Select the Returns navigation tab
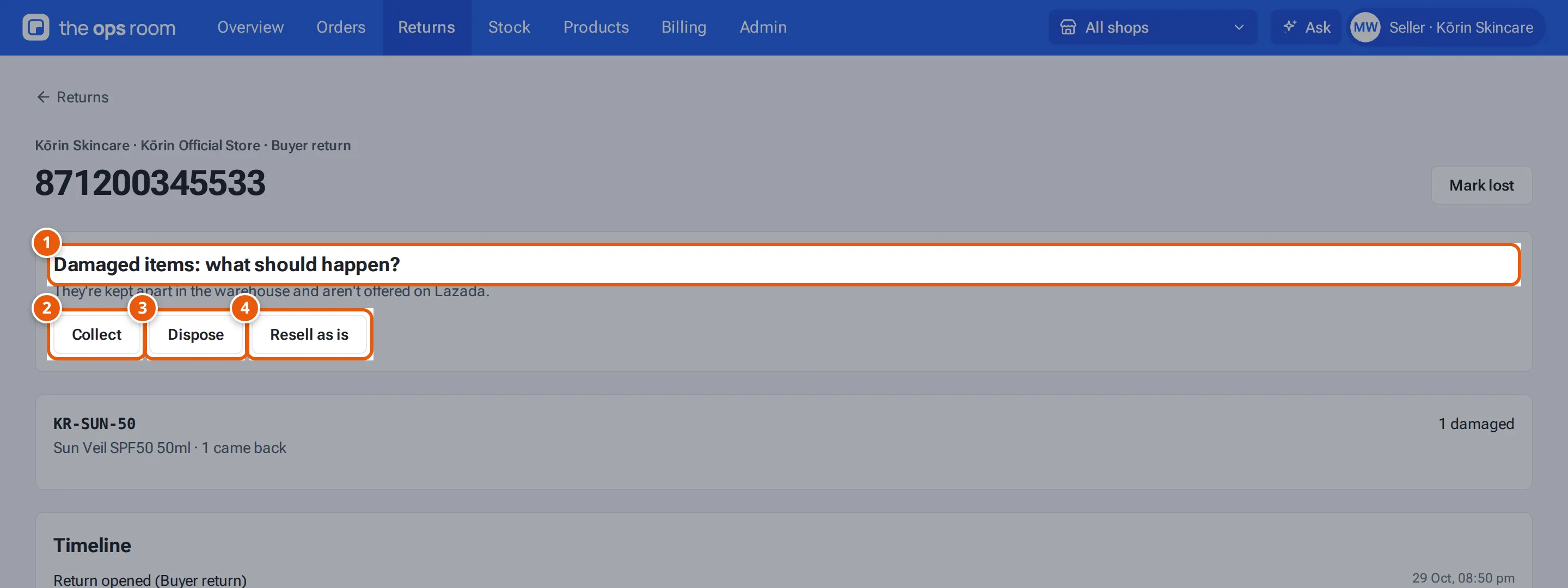Screen dimensions: 1568x588 [x=427, y=27]
